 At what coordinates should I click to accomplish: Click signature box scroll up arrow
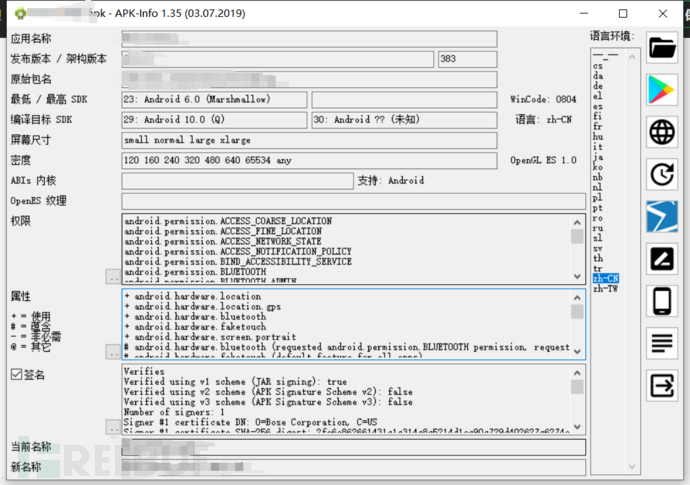pyautogui.click(x=577, y=373)
